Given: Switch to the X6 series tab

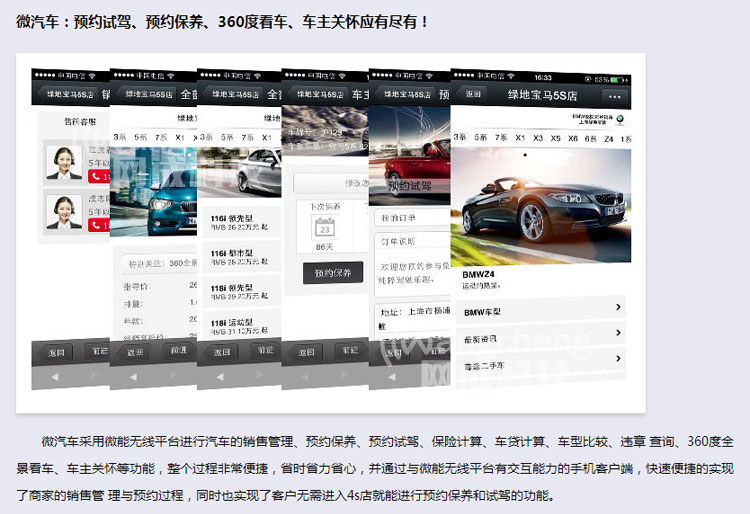Looking at the screenshot, I should tap(573, 139).
